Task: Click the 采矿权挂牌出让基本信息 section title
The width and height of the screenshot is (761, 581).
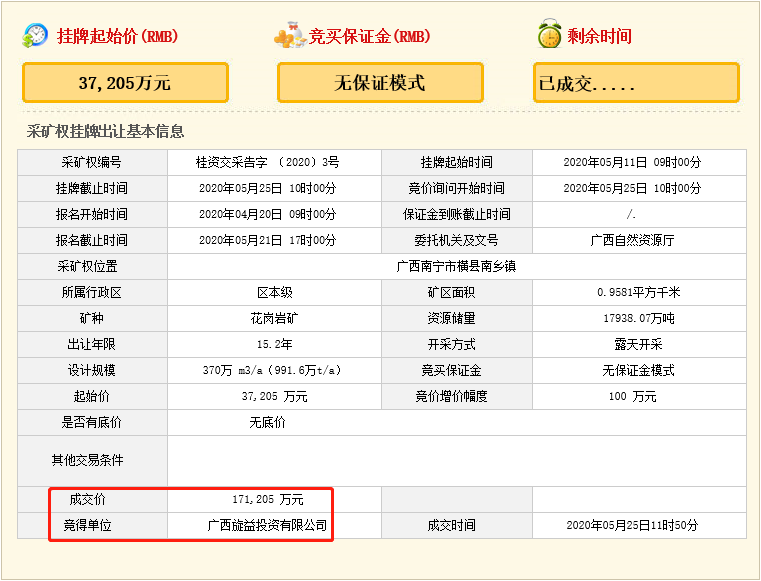Action: tap(106, 132)
